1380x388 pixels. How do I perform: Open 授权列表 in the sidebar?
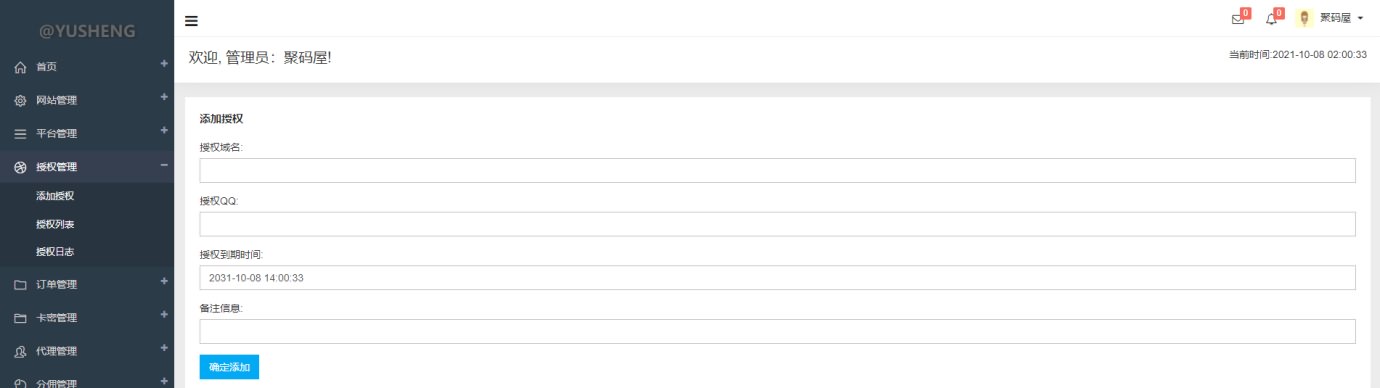pyautogui.click(x=55, y=224)
